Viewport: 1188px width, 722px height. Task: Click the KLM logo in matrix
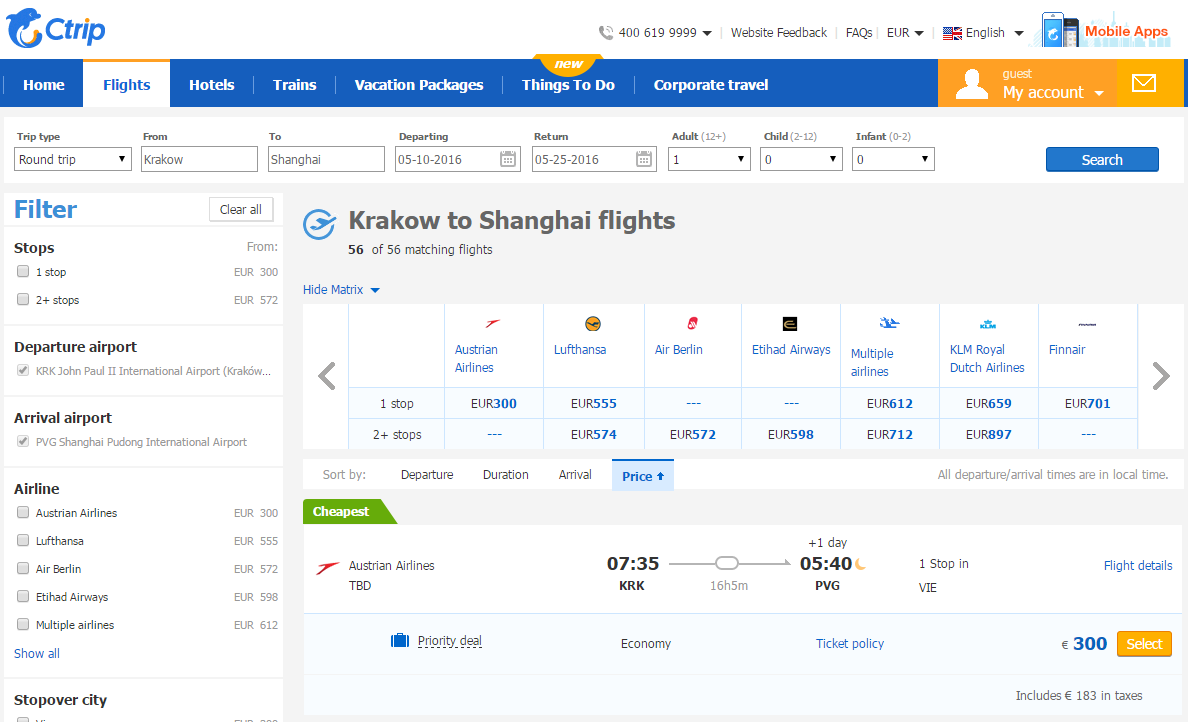click(x=987, y=324)
